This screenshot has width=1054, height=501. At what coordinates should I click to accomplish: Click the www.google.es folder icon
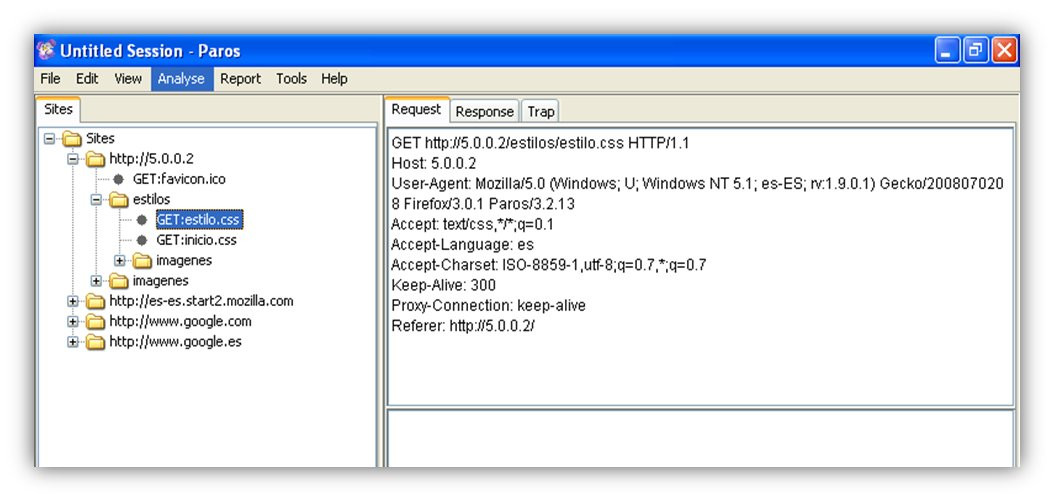point(95,342)
